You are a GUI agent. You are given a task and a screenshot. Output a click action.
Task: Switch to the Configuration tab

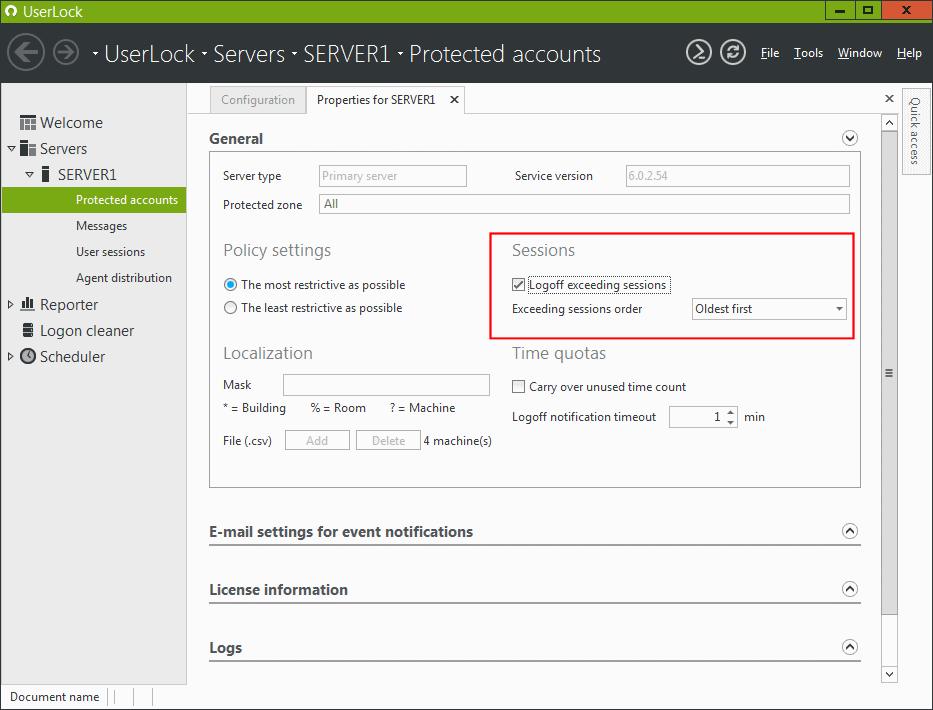tap(258, 100)
